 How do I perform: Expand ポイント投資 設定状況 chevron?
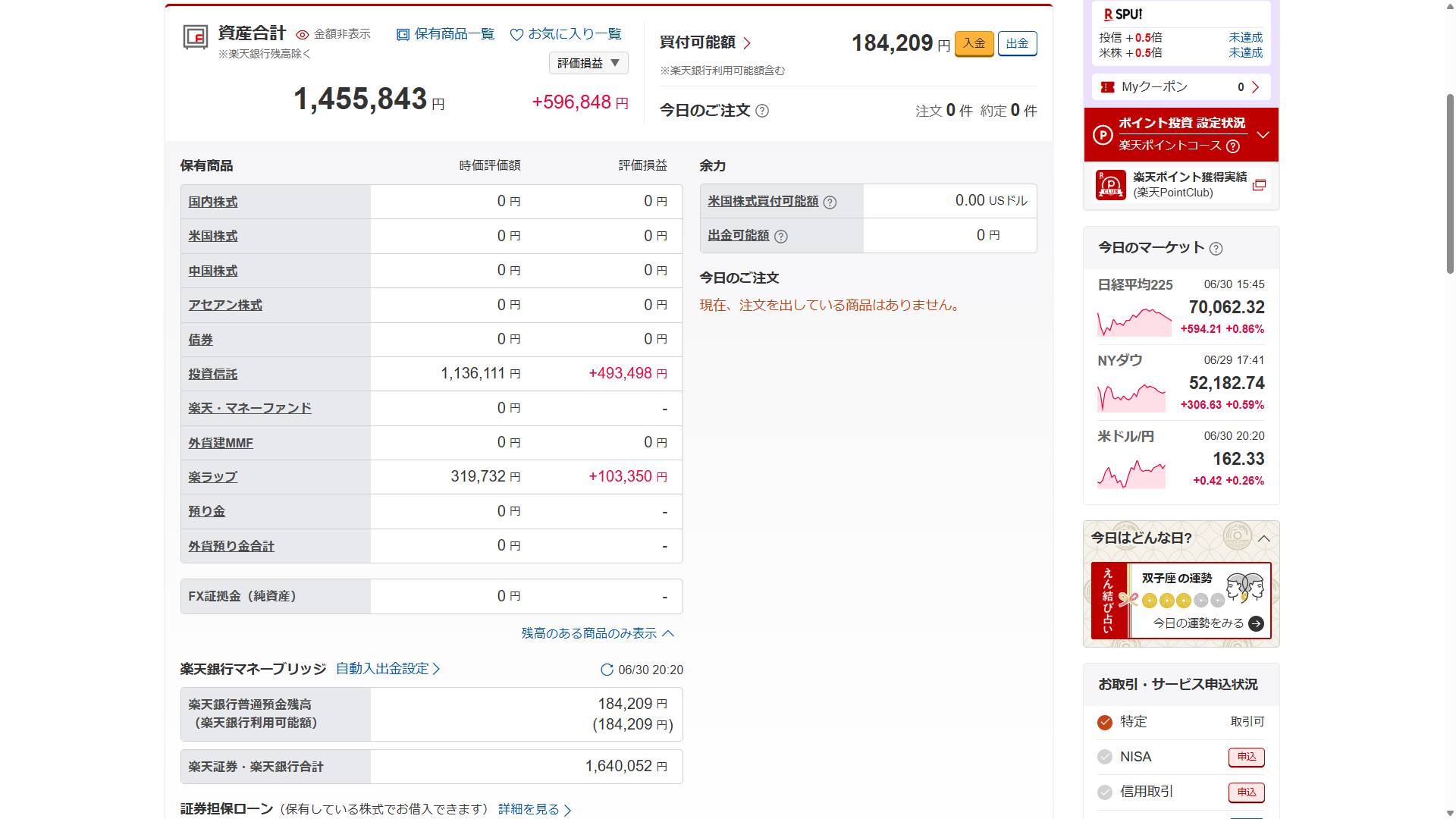[1263, 135]
